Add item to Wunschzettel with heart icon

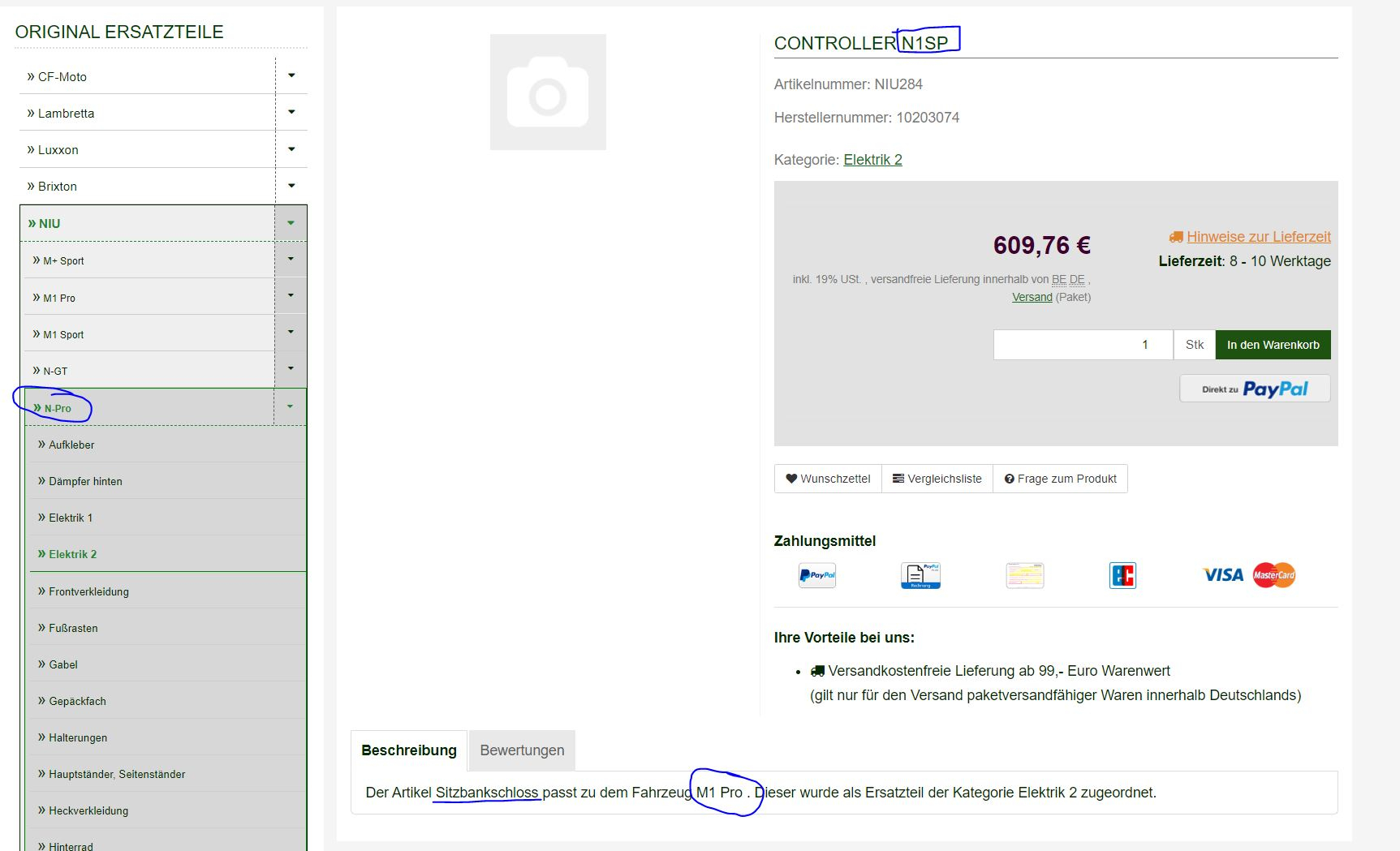(828, 479)
